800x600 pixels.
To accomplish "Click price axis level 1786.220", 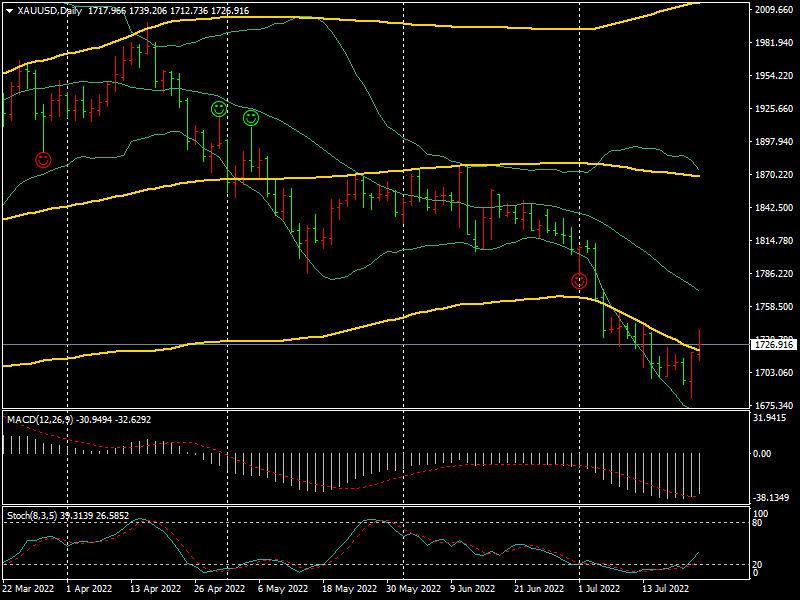I will click(774, 273).
